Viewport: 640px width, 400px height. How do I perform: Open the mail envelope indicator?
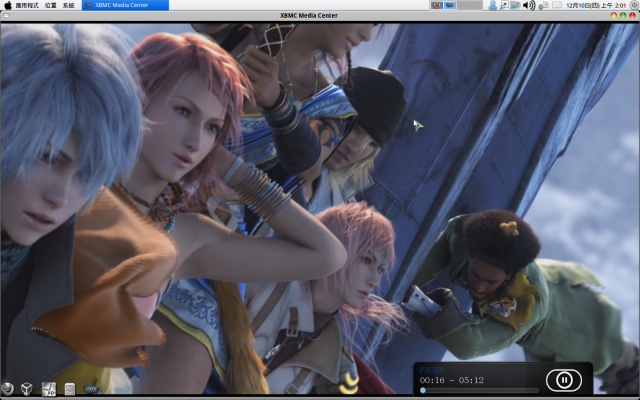tap(557, 5)
